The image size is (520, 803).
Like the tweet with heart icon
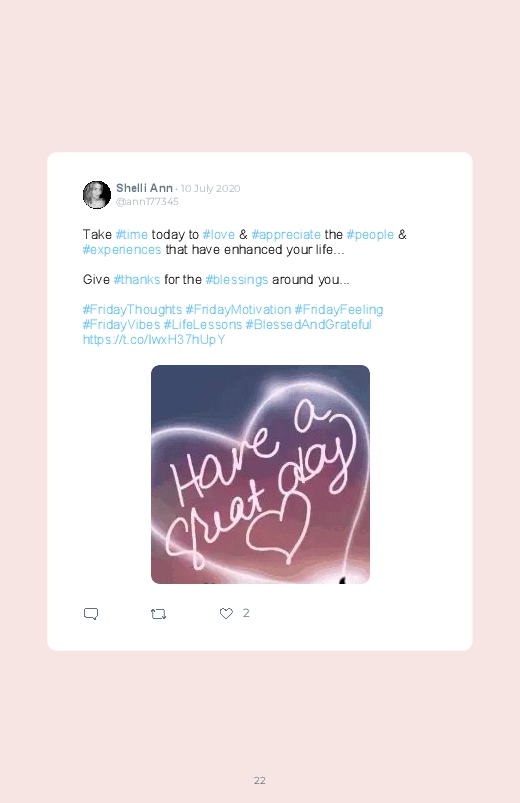226,613
